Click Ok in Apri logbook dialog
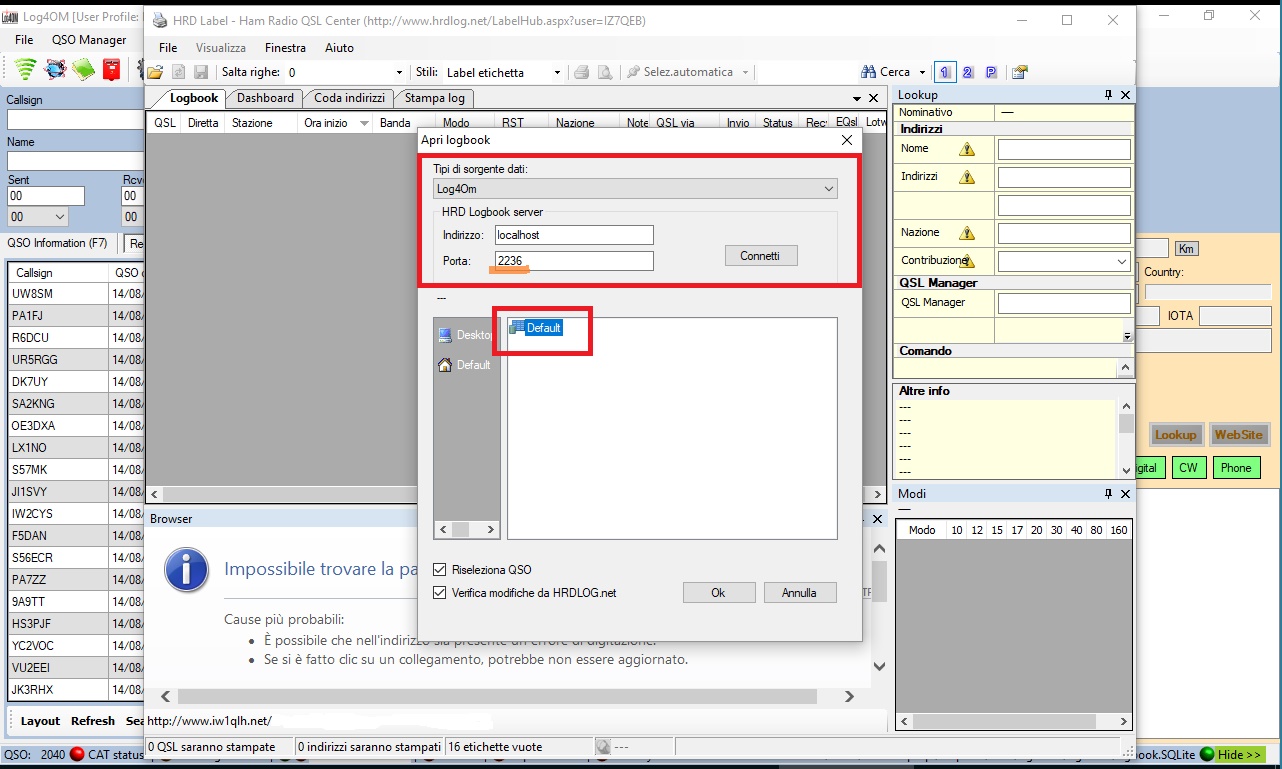 718,593
